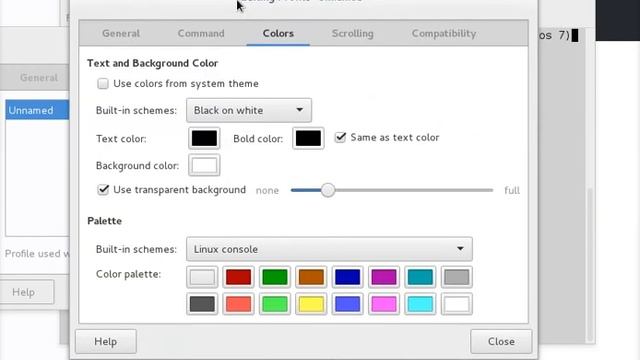
Task: Click the Close button
Action: 501,341
